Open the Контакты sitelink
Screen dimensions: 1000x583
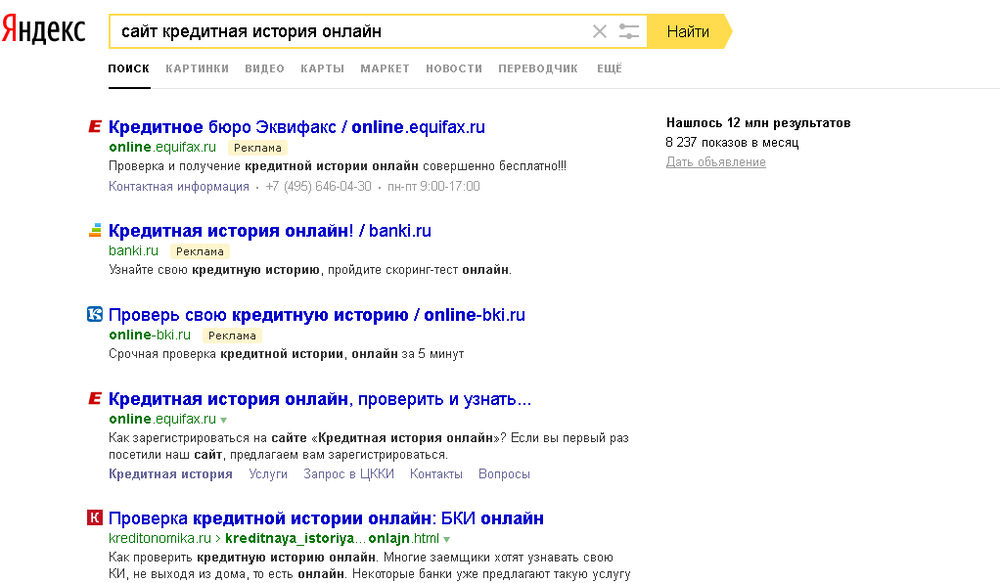pyautogui.click(x=436, y=474)
